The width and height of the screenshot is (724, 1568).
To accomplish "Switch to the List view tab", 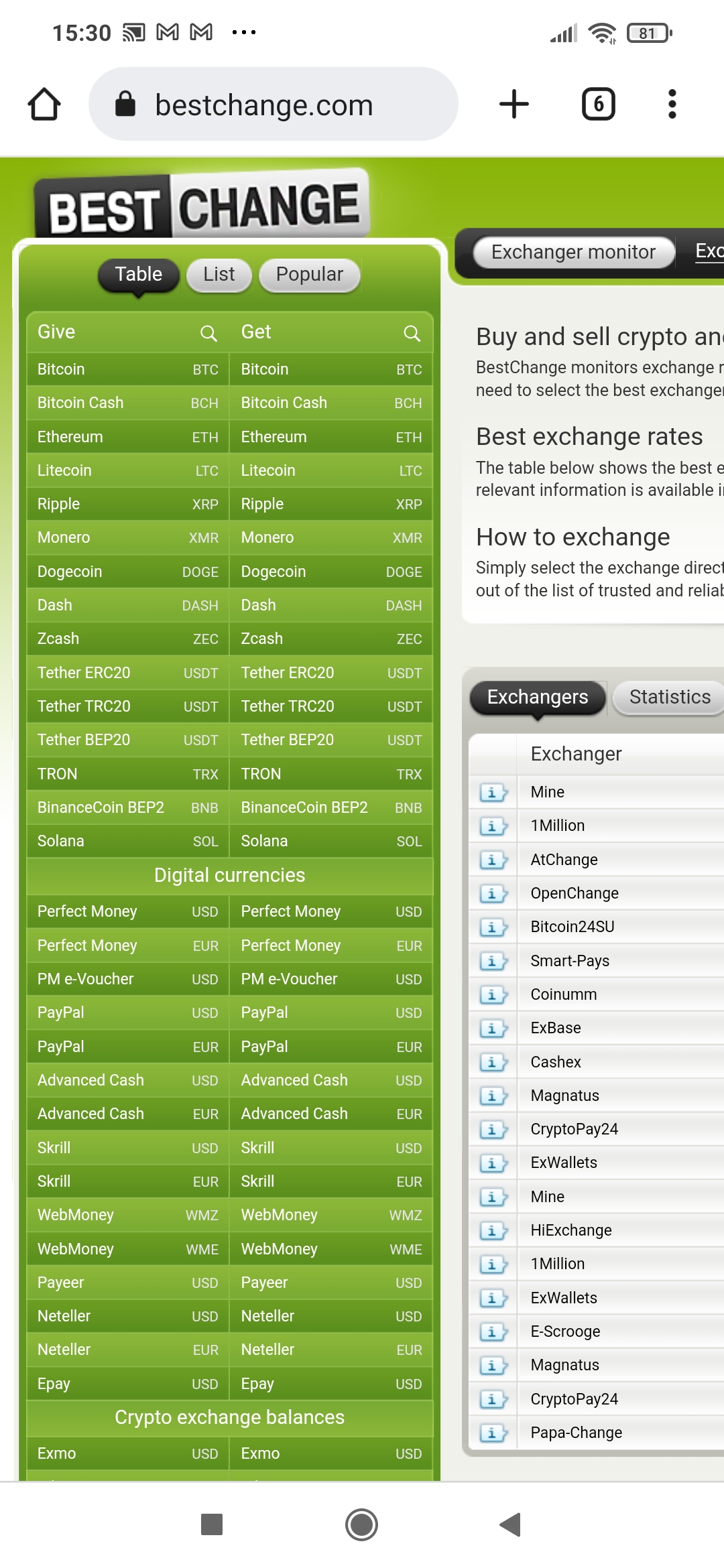I will [x=219, y=275].
